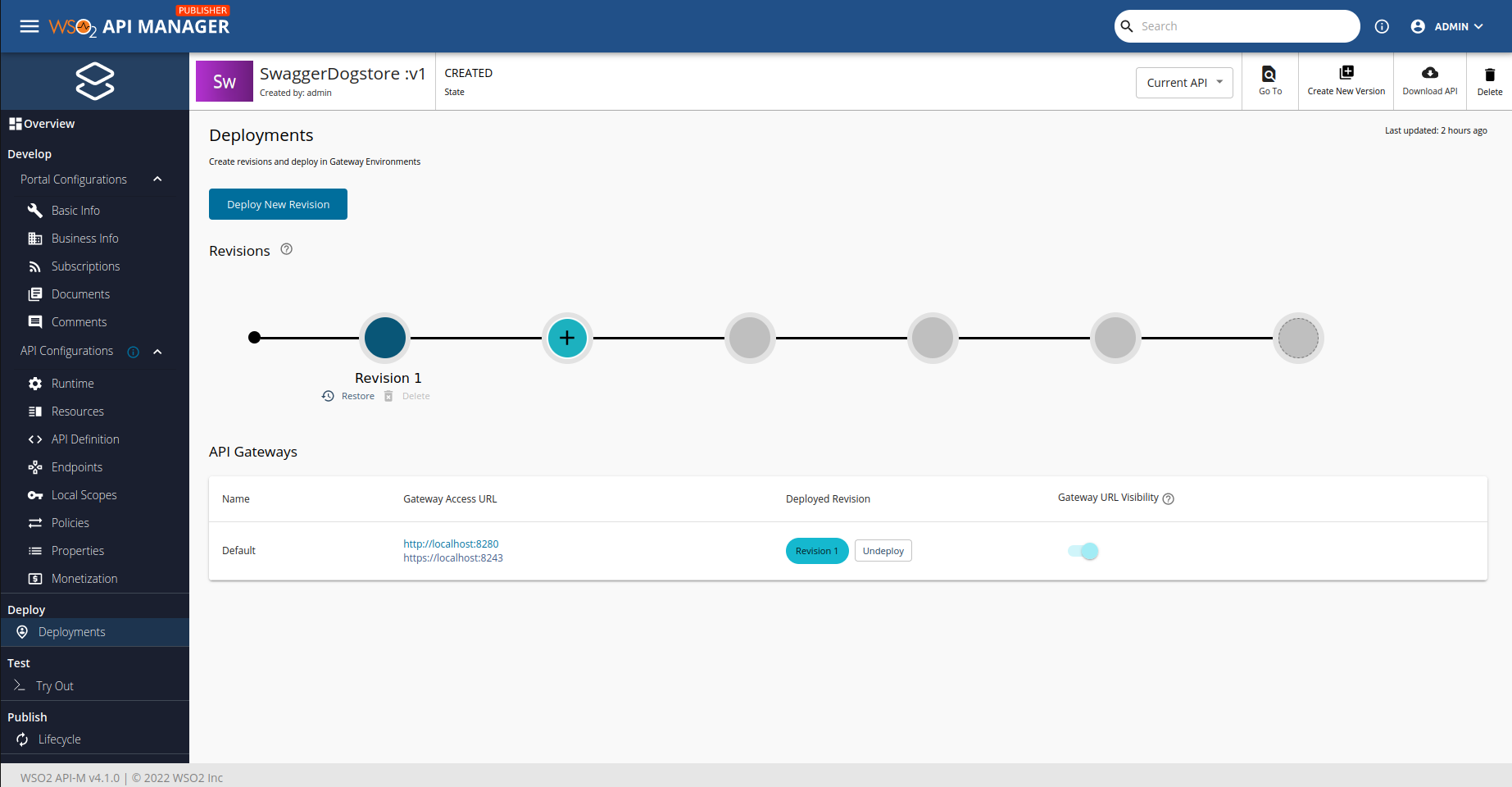Click the Delete icon under Revision 1

click(x=388, y=396)
